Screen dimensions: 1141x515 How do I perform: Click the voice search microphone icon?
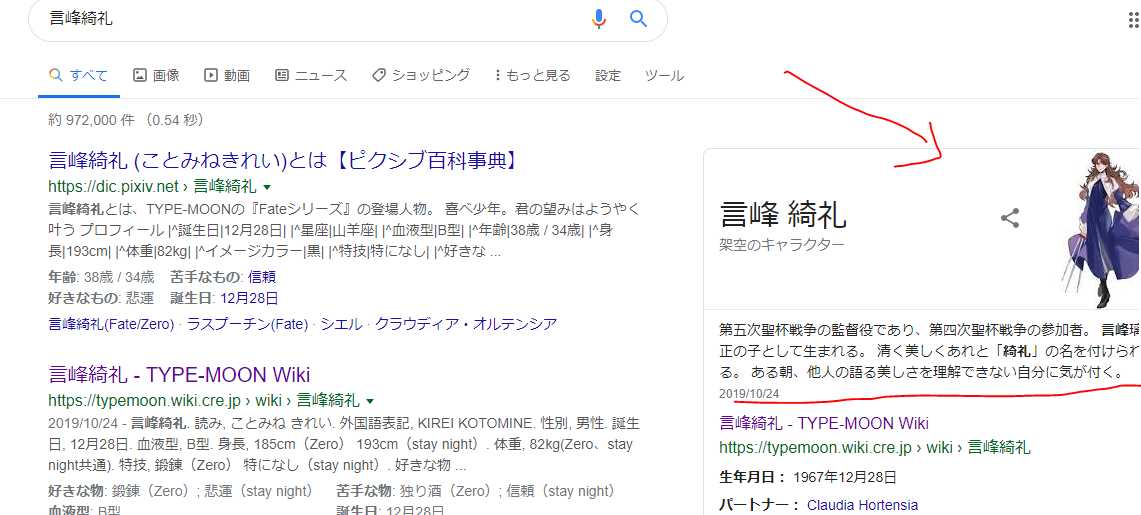(599, 18)
